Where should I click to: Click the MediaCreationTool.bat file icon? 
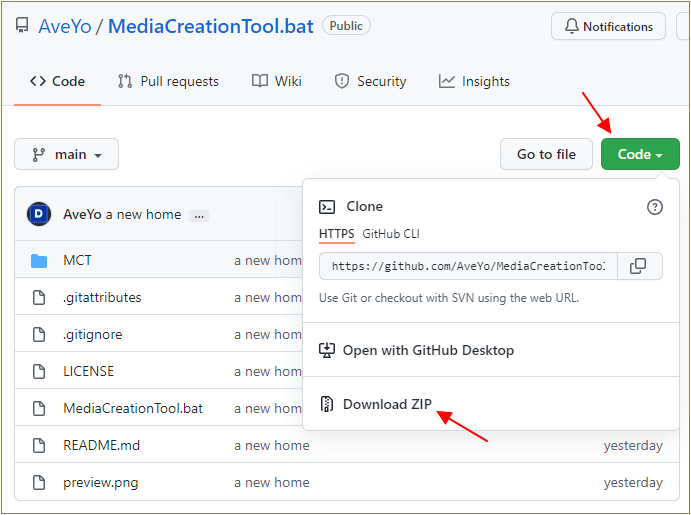[39, 409]
